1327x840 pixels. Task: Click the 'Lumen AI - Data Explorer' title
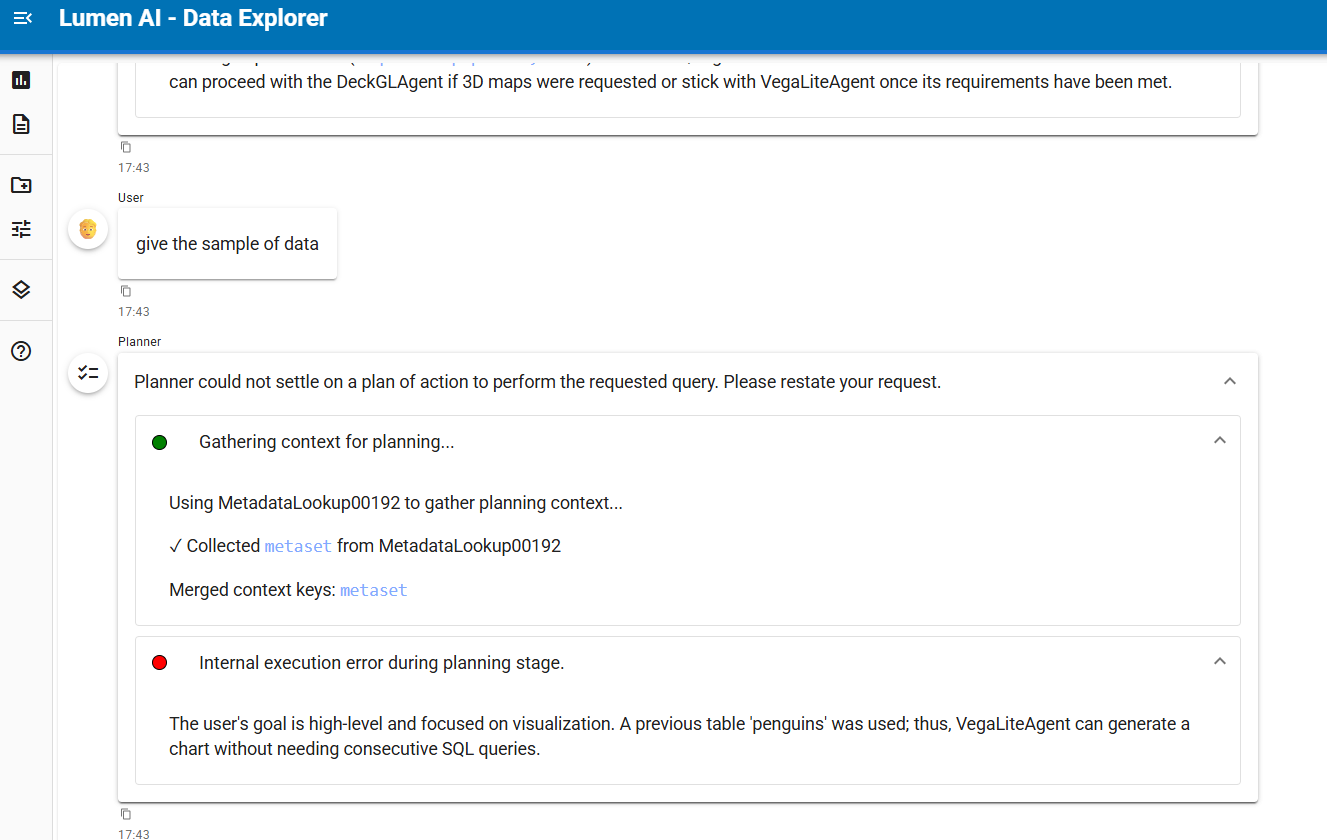[x=193, y=18]
